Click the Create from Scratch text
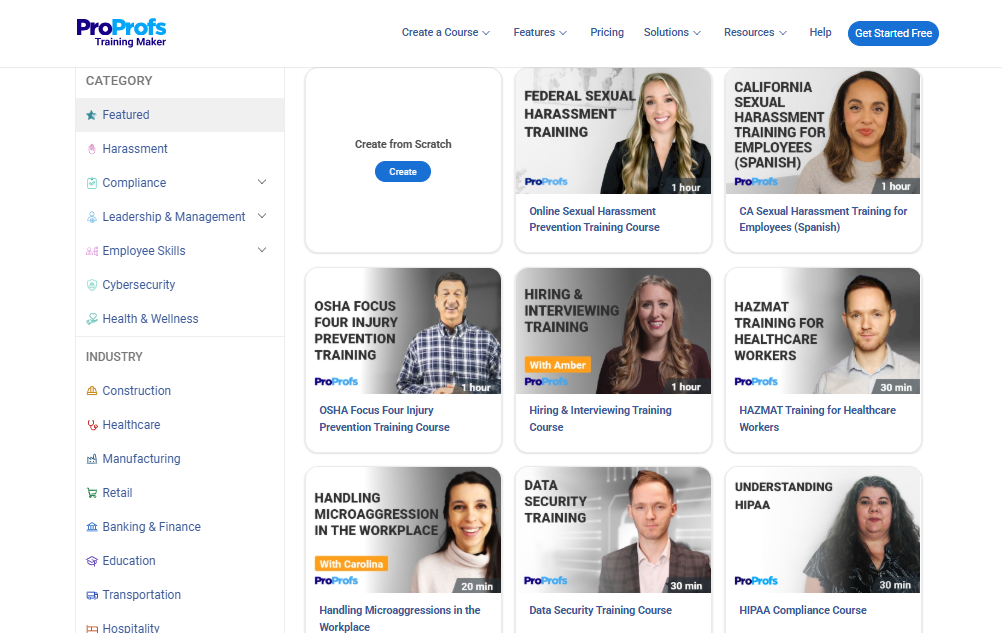The width and height of the screenshot is (1002, 633). click(x=403, y=144)
